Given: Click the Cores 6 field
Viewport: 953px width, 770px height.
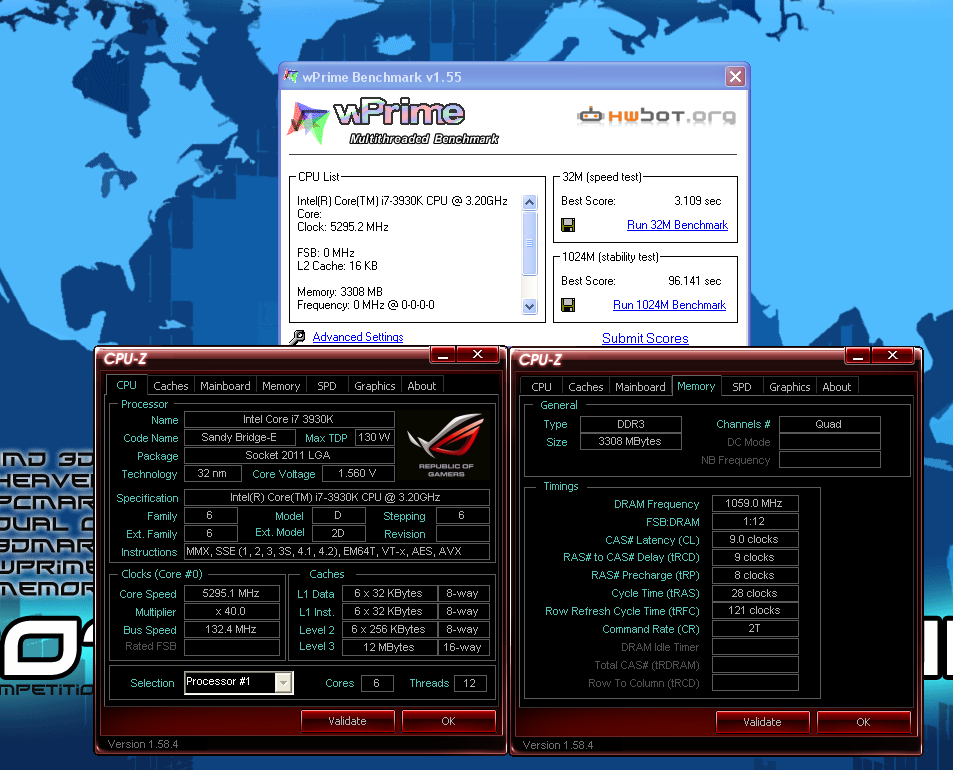Looking at the screenshot, I should pyautogui.click(x=377, y=684).
